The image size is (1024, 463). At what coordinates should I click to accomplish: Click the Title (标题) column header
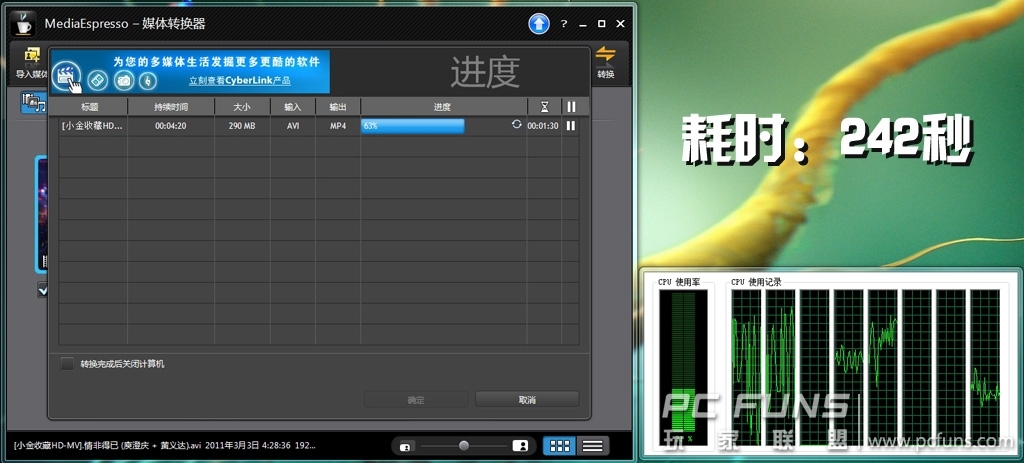click(x=90, y=107)
